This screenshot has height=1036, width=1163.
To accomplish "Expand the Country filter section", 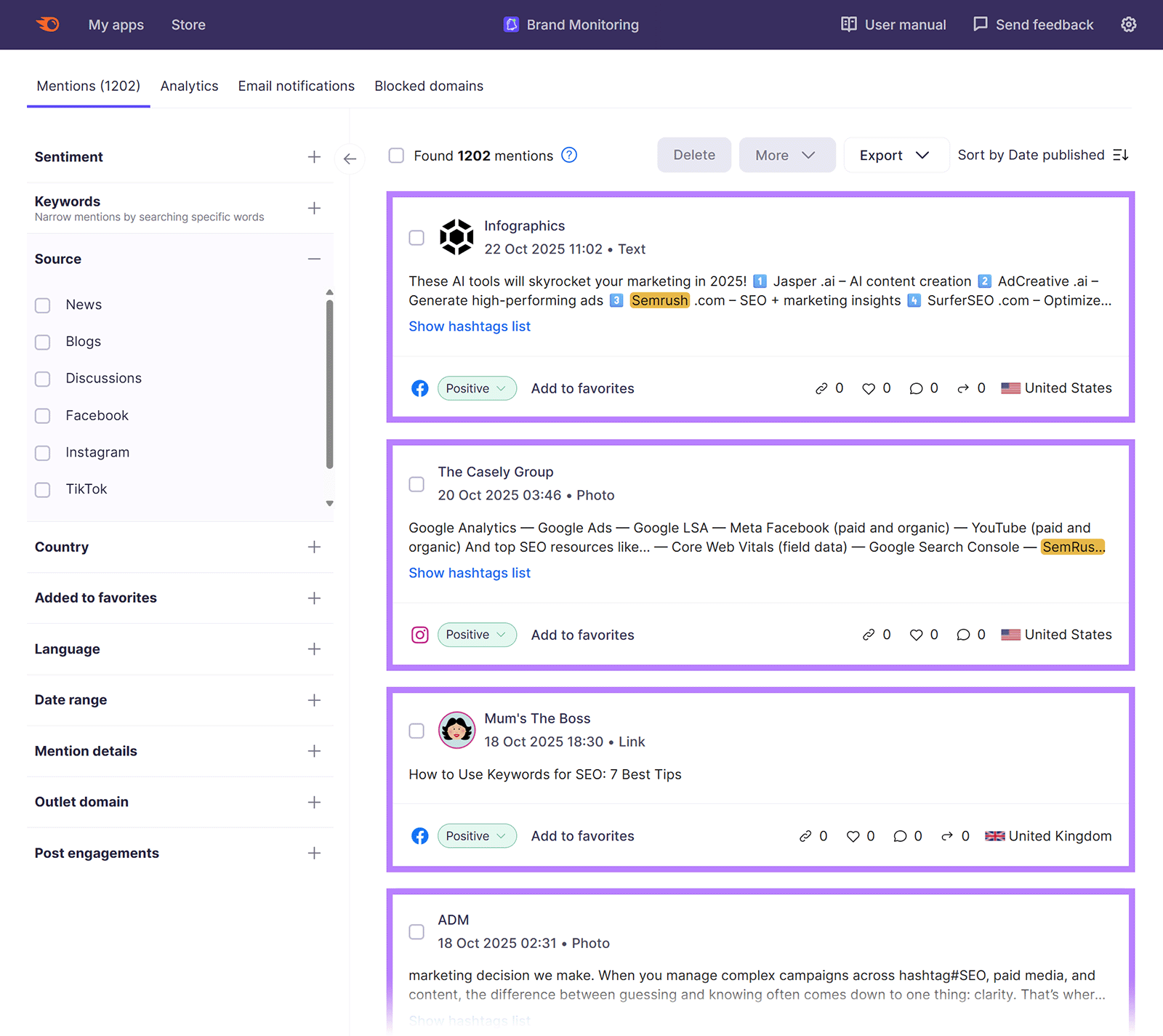I will (314, 547).
